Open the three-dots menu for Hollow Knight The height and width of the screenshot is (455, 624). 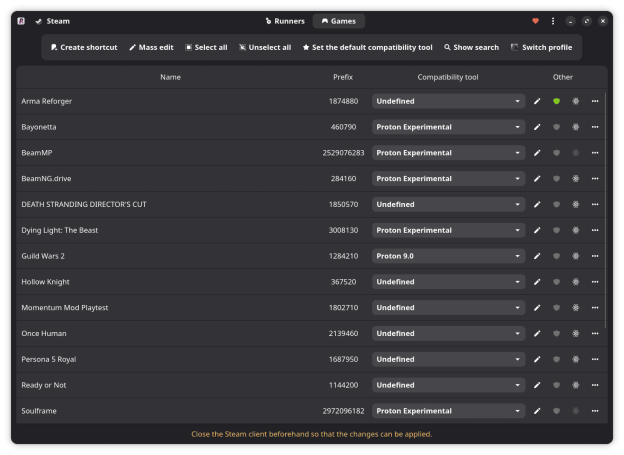coord(595,282)
